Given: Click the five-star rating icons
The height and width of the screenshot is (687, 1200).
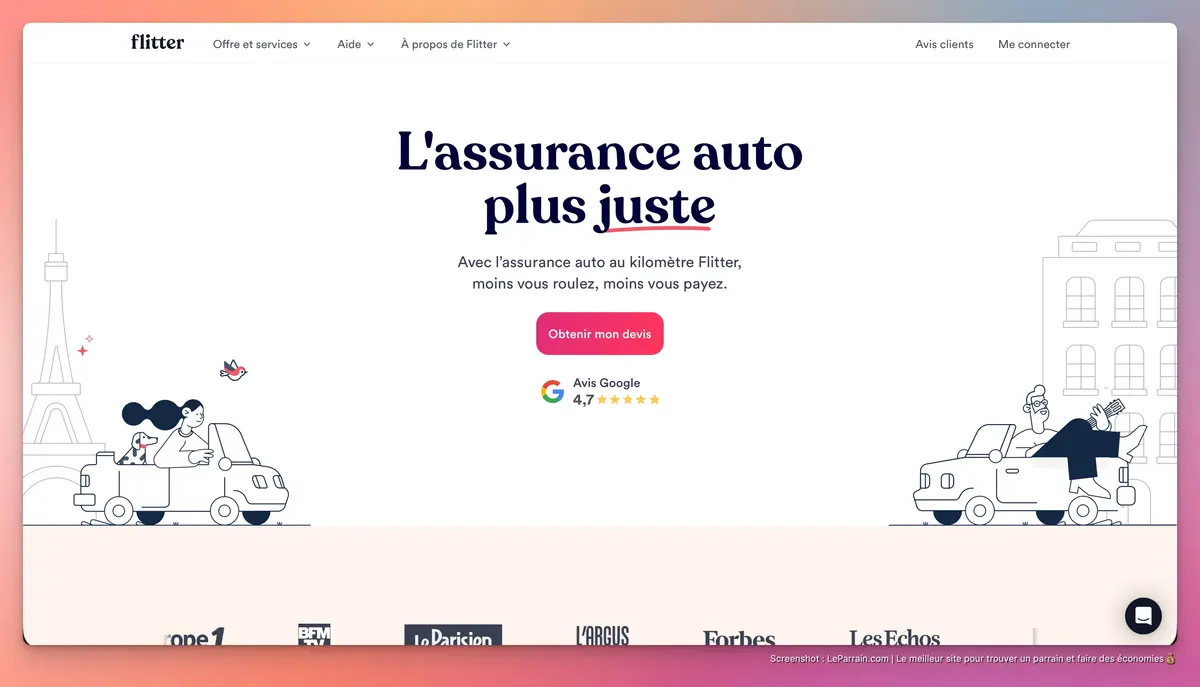Looking at the screenshot, I should (x=629, y=400).
